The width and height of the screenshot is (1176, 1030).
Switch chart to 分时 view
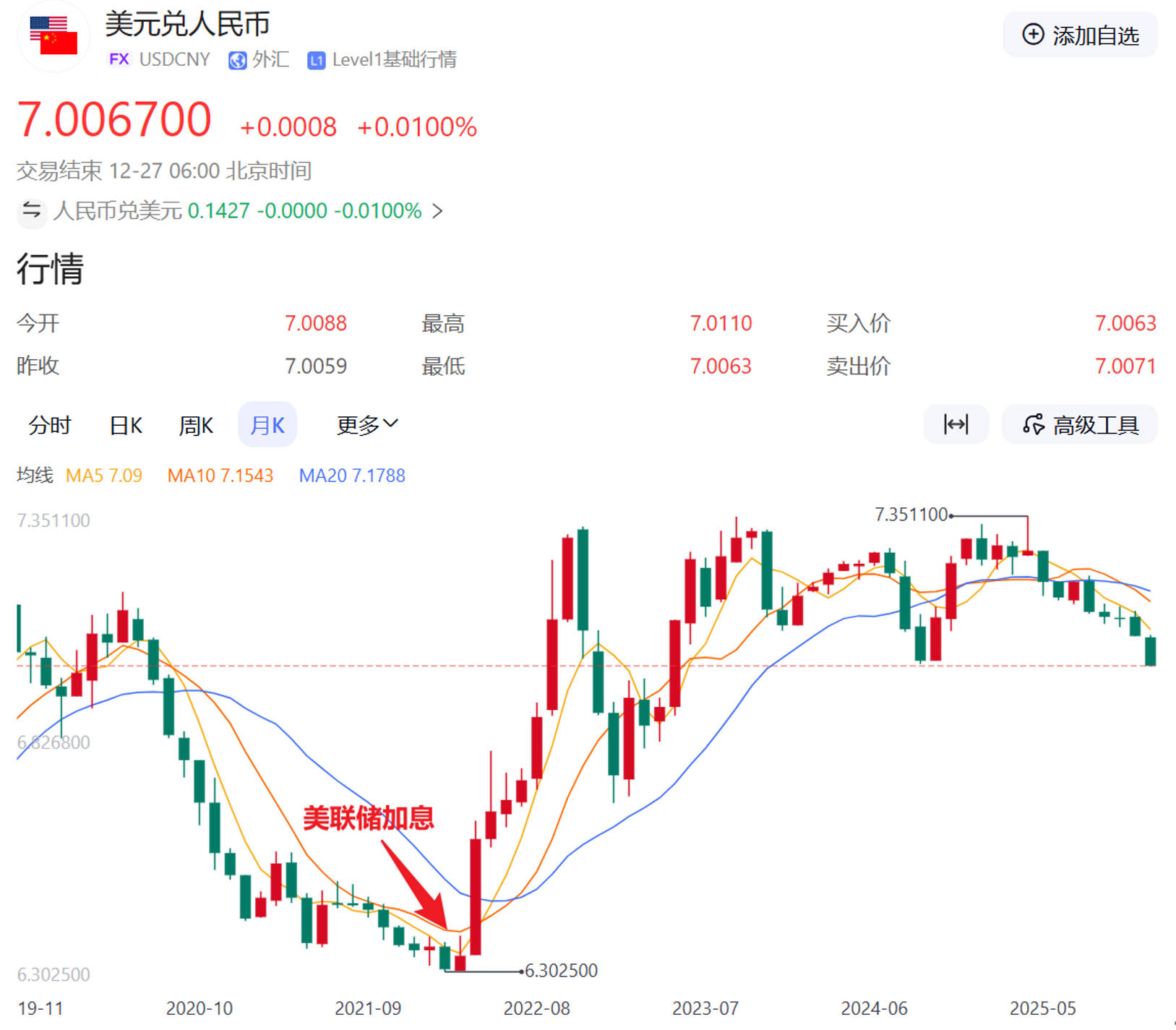coord(50,425)
